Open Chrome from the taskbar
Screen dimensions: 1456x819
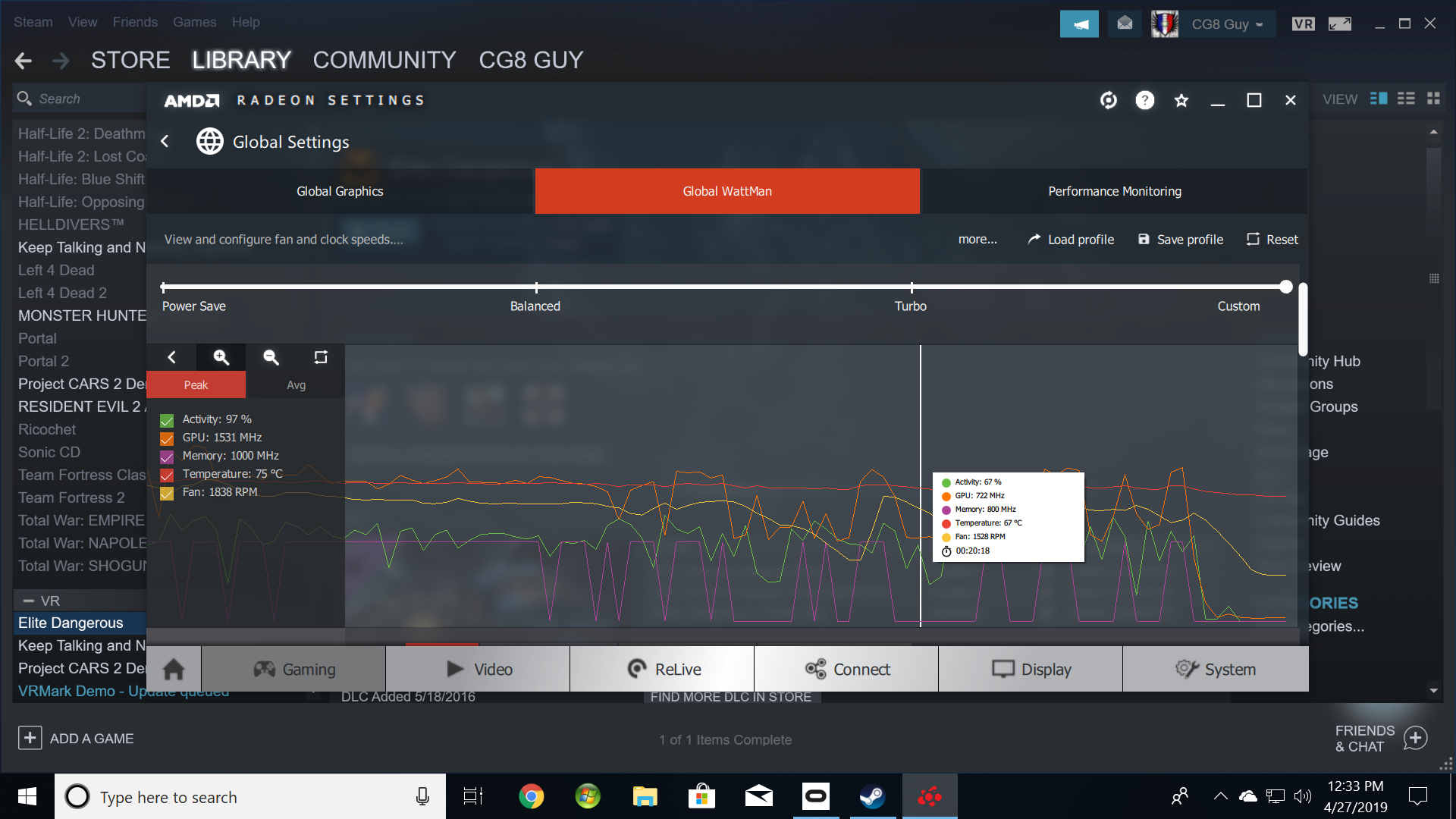pos(531,796)
